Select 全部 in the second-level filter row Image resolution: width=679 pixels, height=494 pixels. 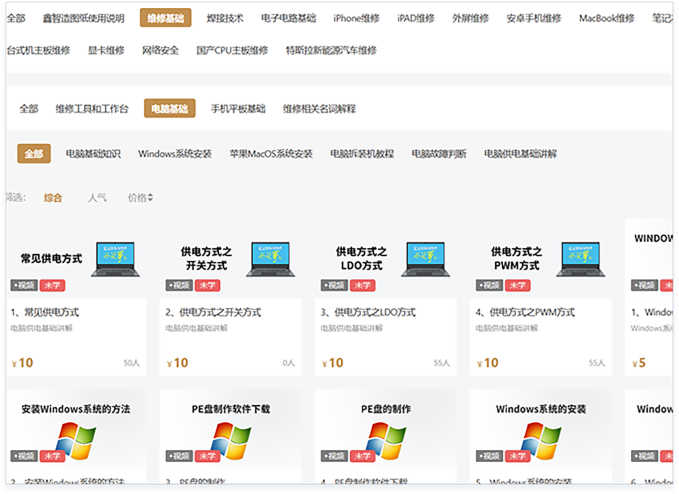click(x=29, y=109)
